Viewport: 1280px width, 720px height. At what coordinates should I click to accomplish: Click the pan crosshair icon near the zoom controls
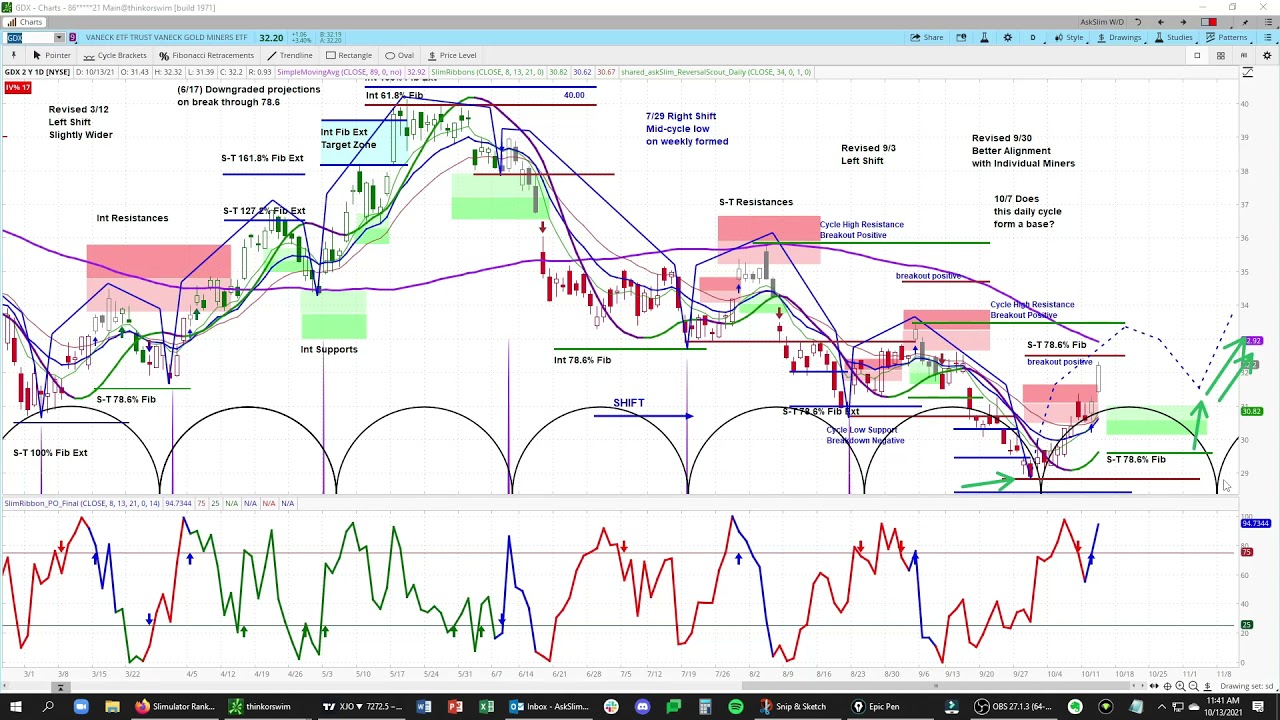[x=1167, y=686]
